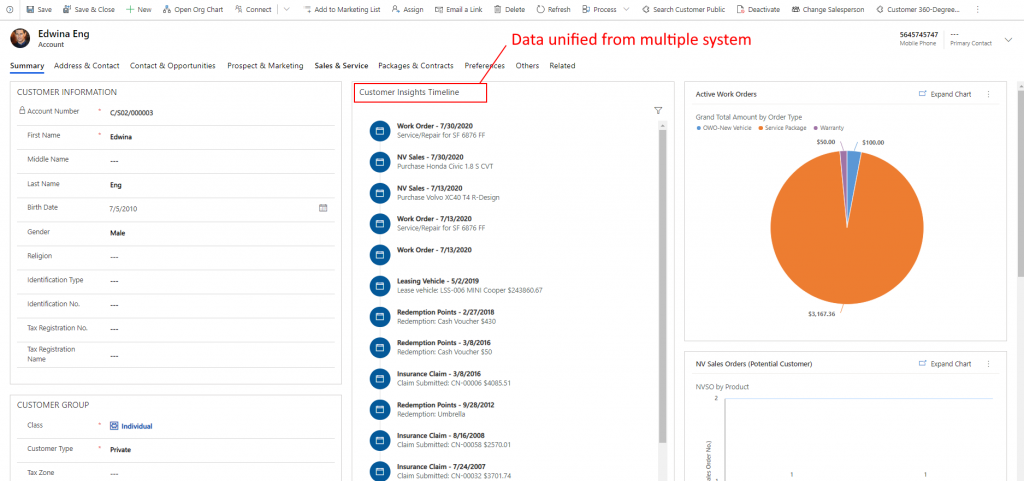
Task: Click the Leasing Vehicle 5/2/2019 timeline icon
Action: [x=379, y=286]
